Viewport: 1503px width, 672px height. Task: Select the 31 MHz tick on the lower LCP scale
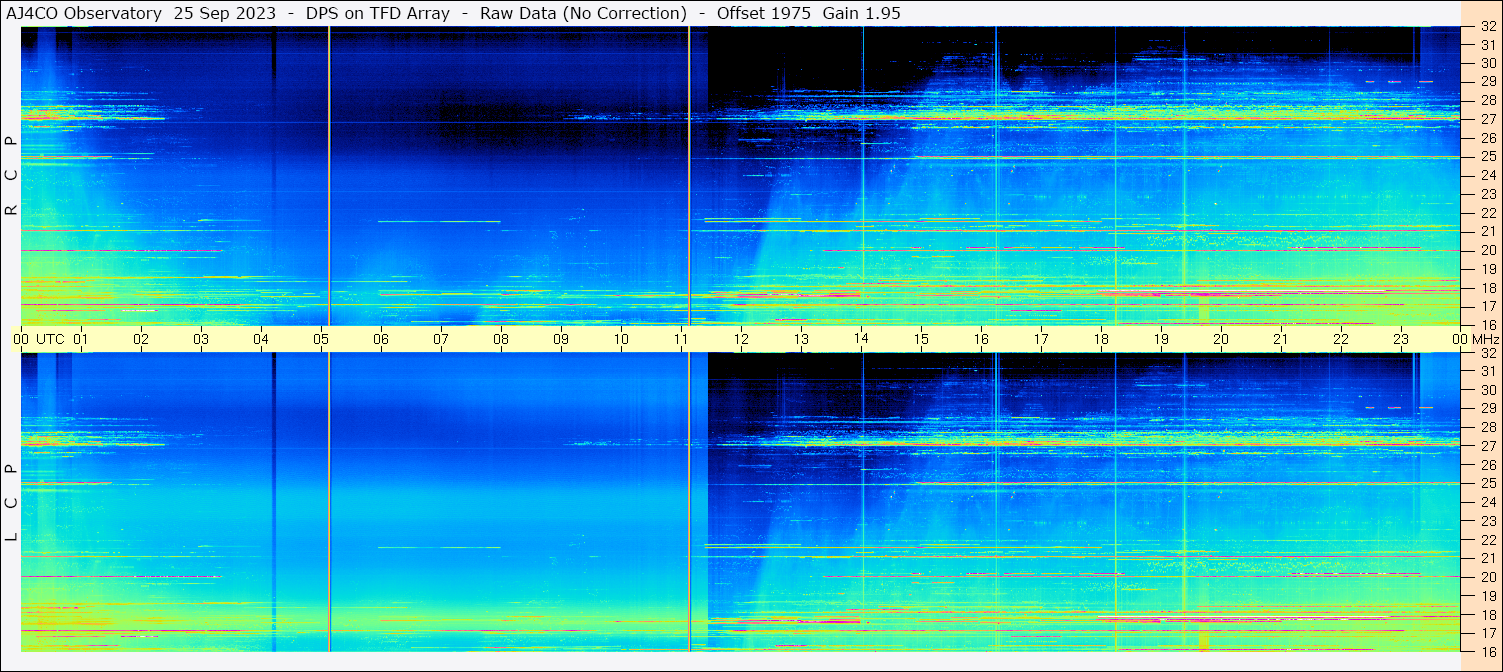(1488, 371)
